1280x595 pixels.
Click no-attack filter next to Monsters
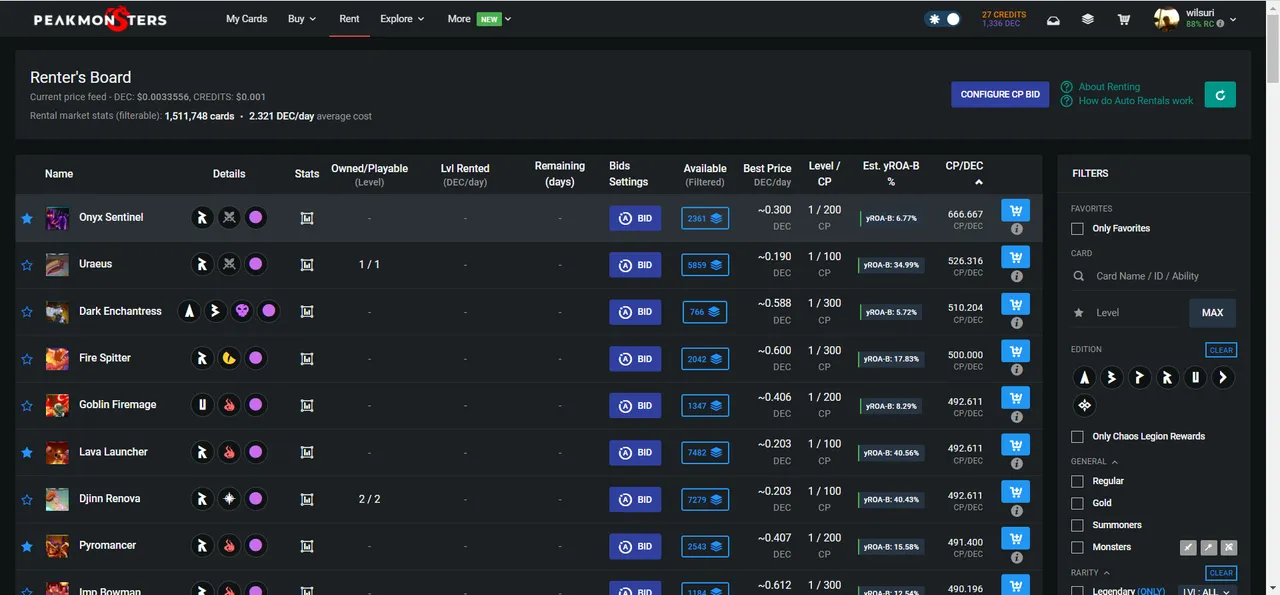[x=1229, y=547]
